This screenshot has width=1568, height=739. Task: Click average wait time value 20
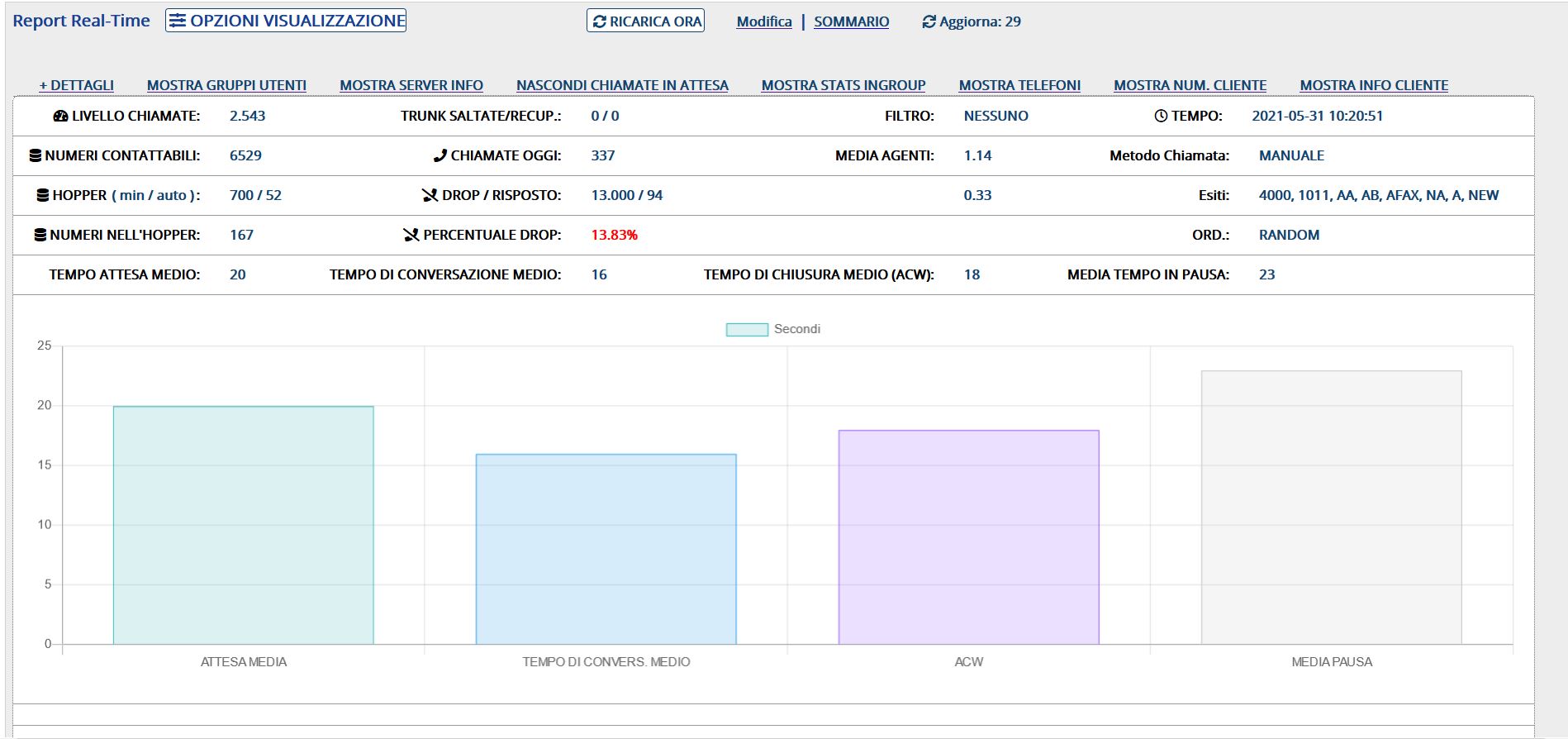238,274
